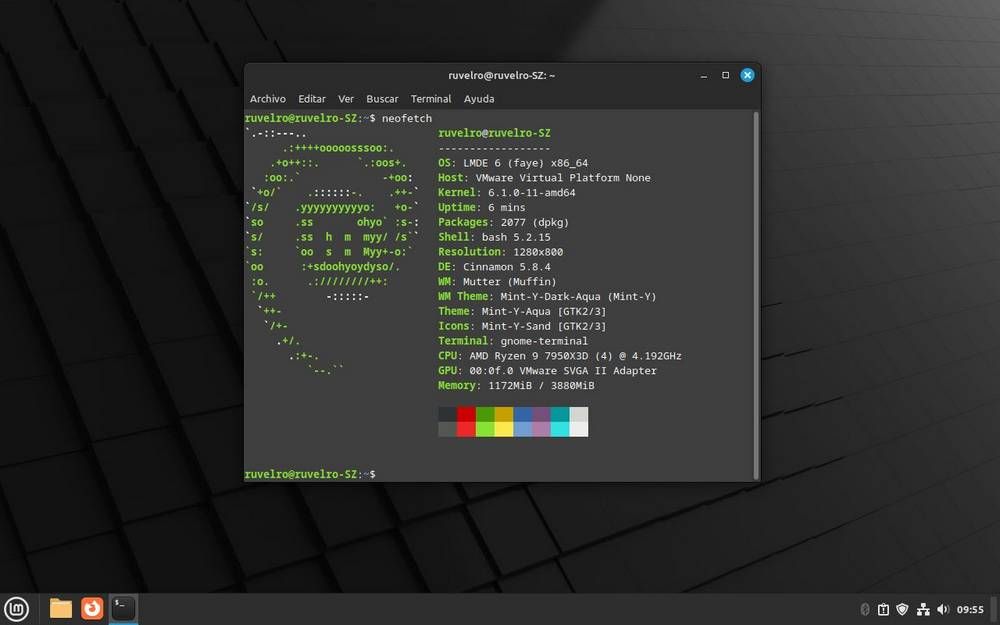Open the Linux Mint main menu
Viewport: 1000px width, 625px height.
(x=17, y=607)
